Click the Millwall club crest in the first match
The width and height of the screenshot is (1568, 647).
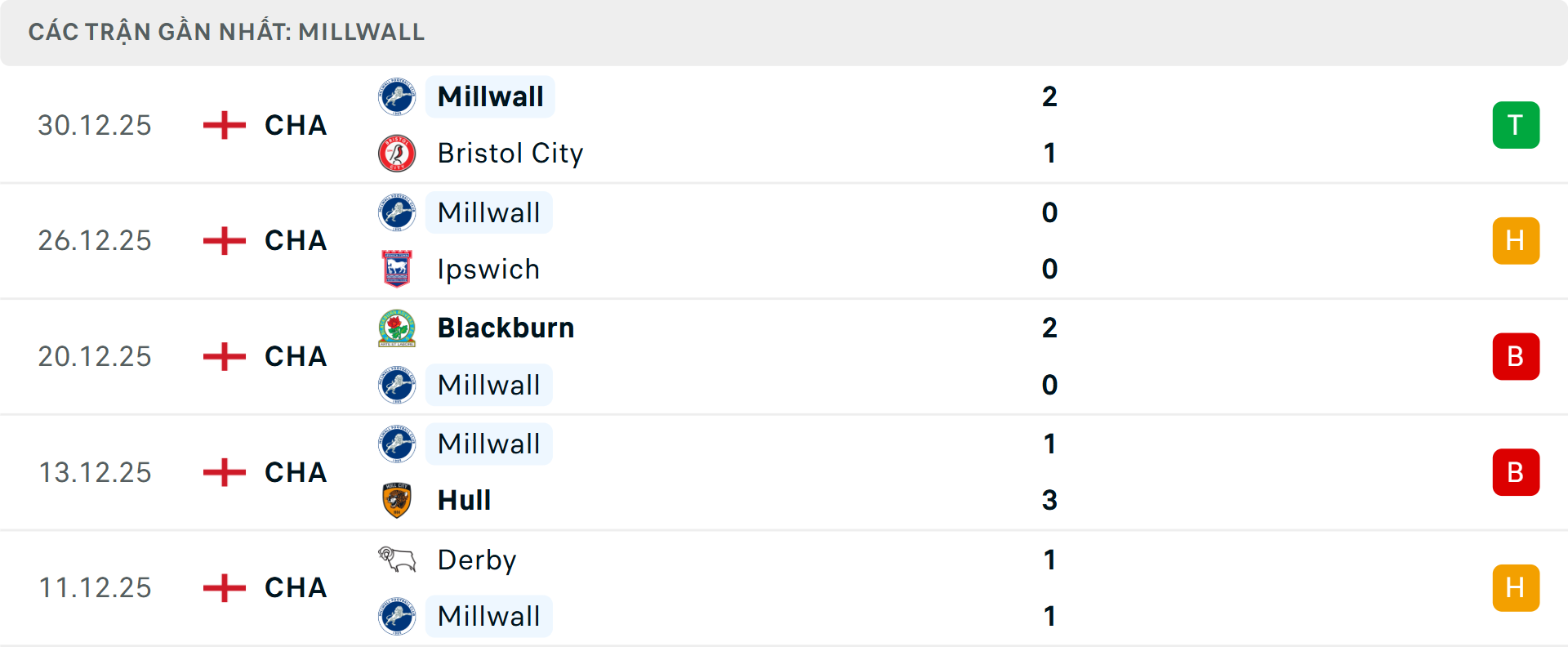[x=398, y=96]
